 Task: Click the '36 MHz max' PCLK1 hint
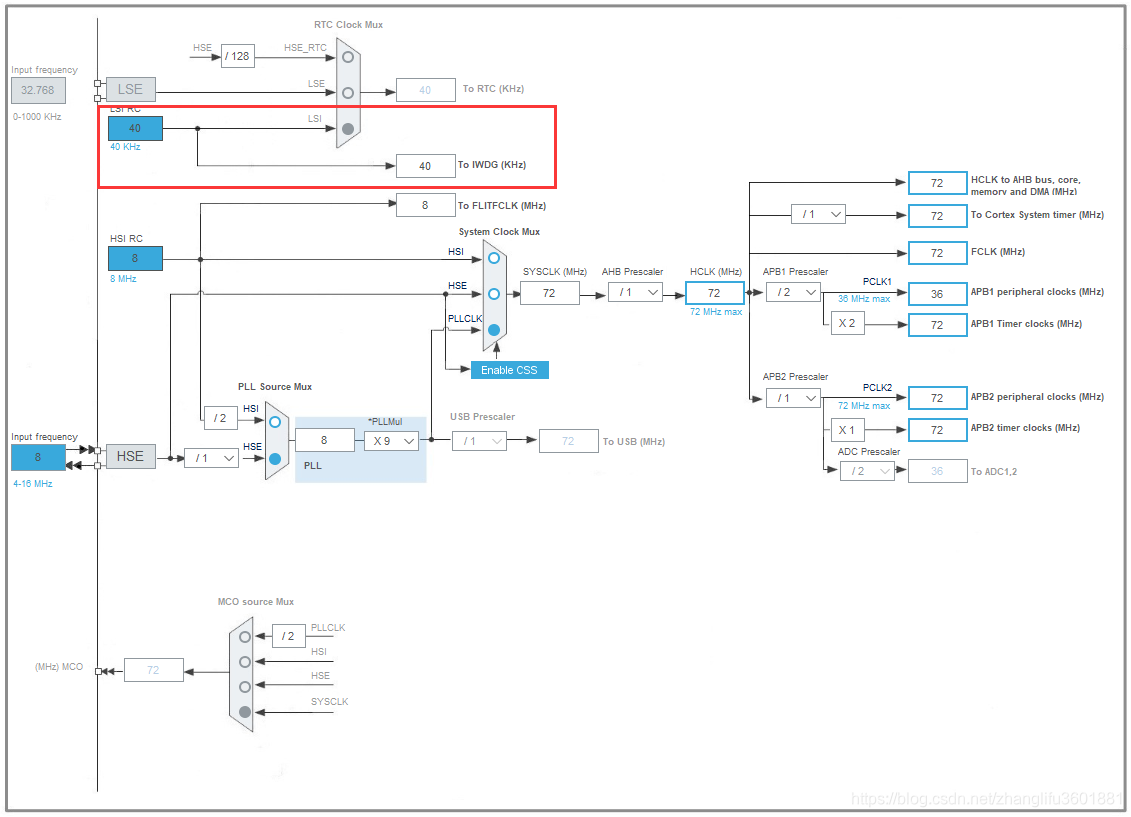pyautogui.click(x=864, y=299)
